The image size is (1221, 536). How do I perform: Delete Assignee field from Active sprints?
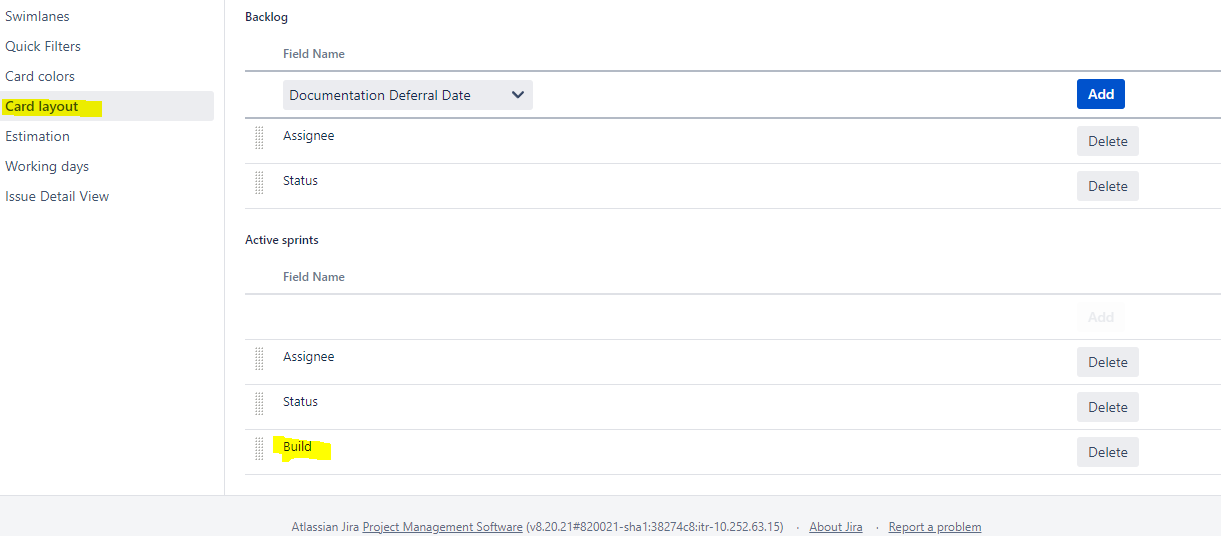coord(1108,362)
